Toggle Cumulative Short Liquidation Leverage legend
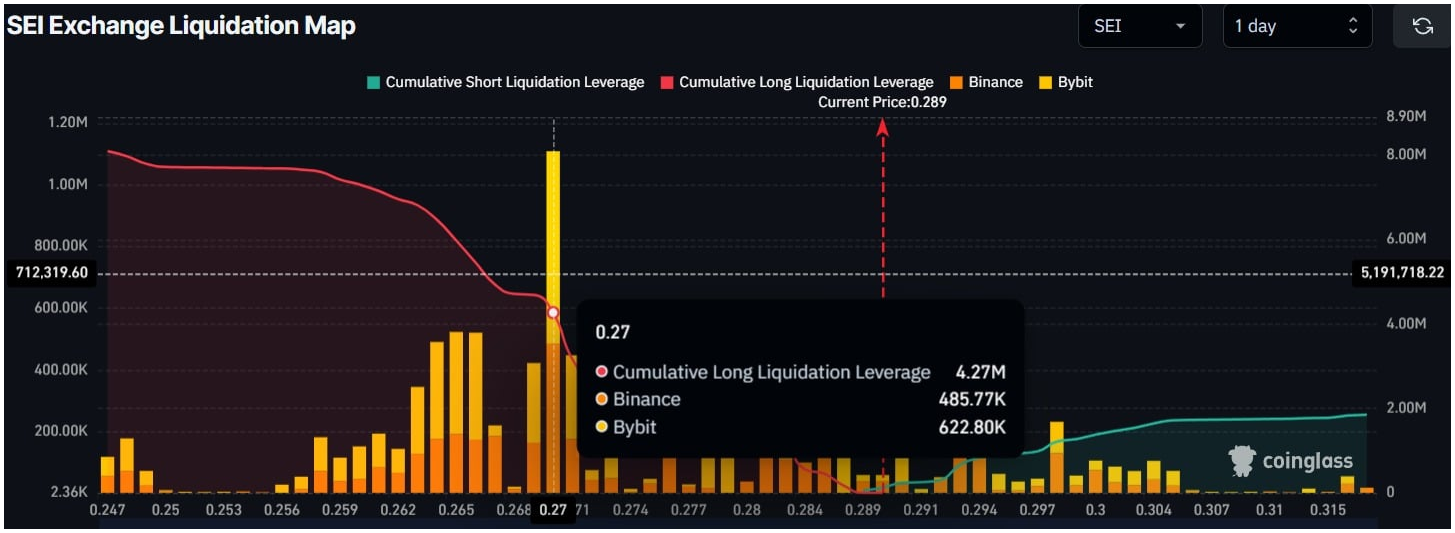This screenshot has height=533, width=1455. coord(514,82)
